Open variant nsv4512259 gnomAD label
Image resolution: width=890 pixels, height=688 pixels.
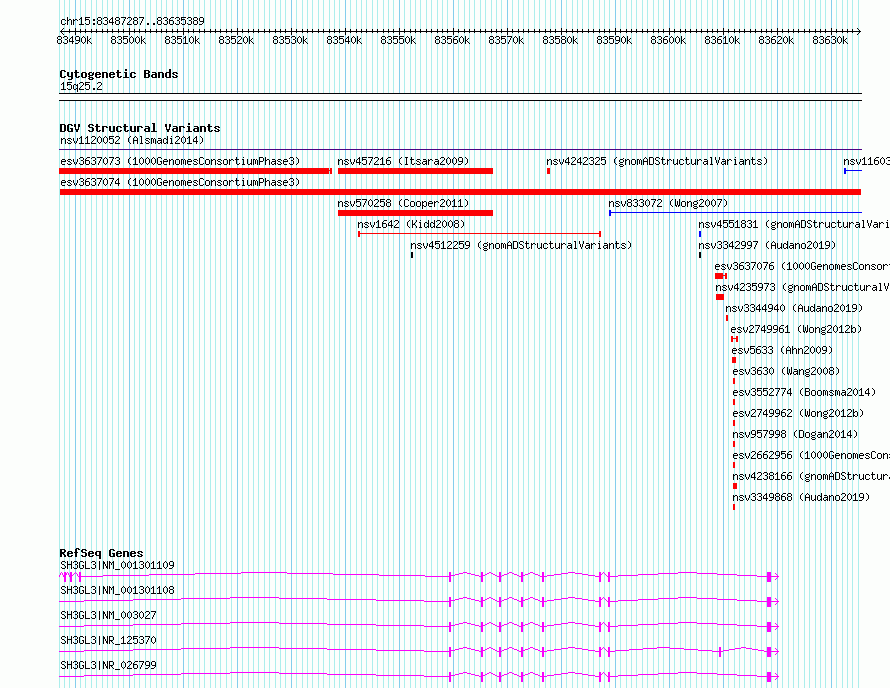(521, 245)
